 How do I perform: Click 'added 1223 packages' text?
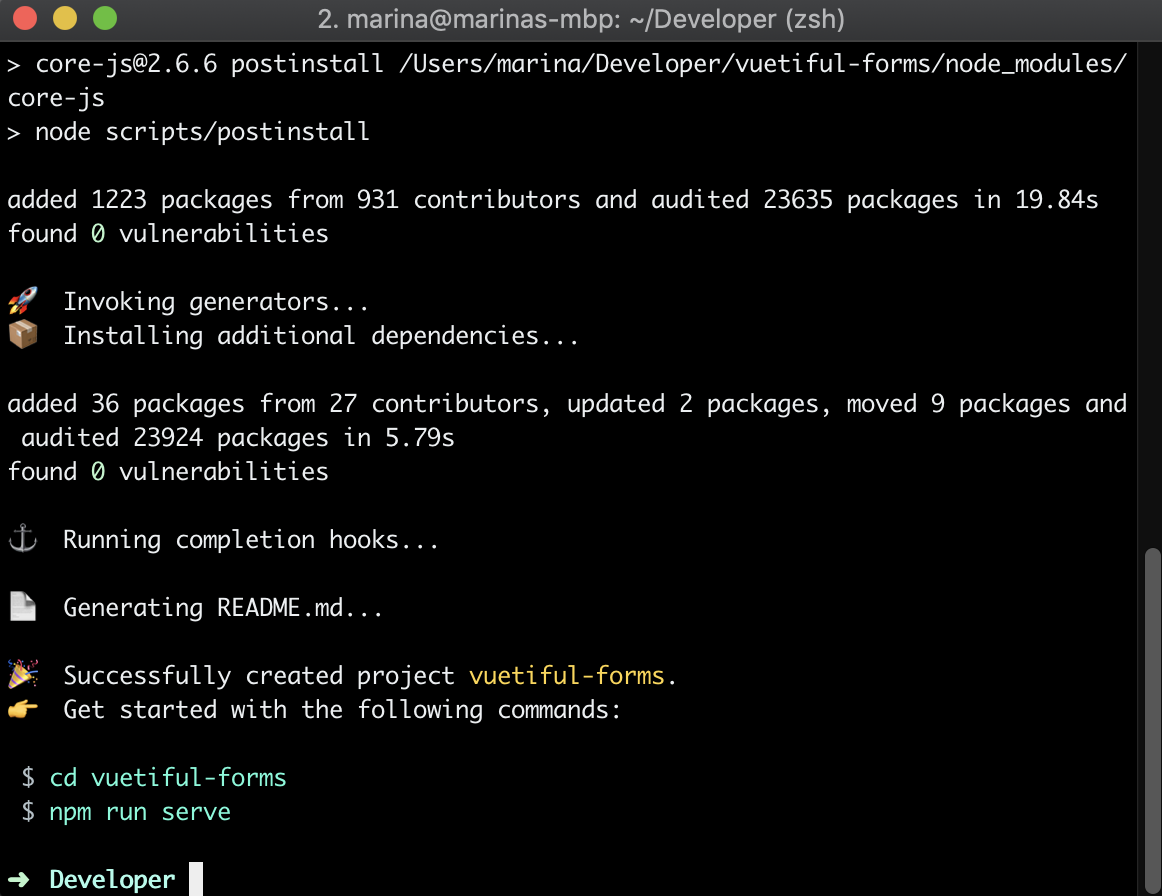coord(140,200)
